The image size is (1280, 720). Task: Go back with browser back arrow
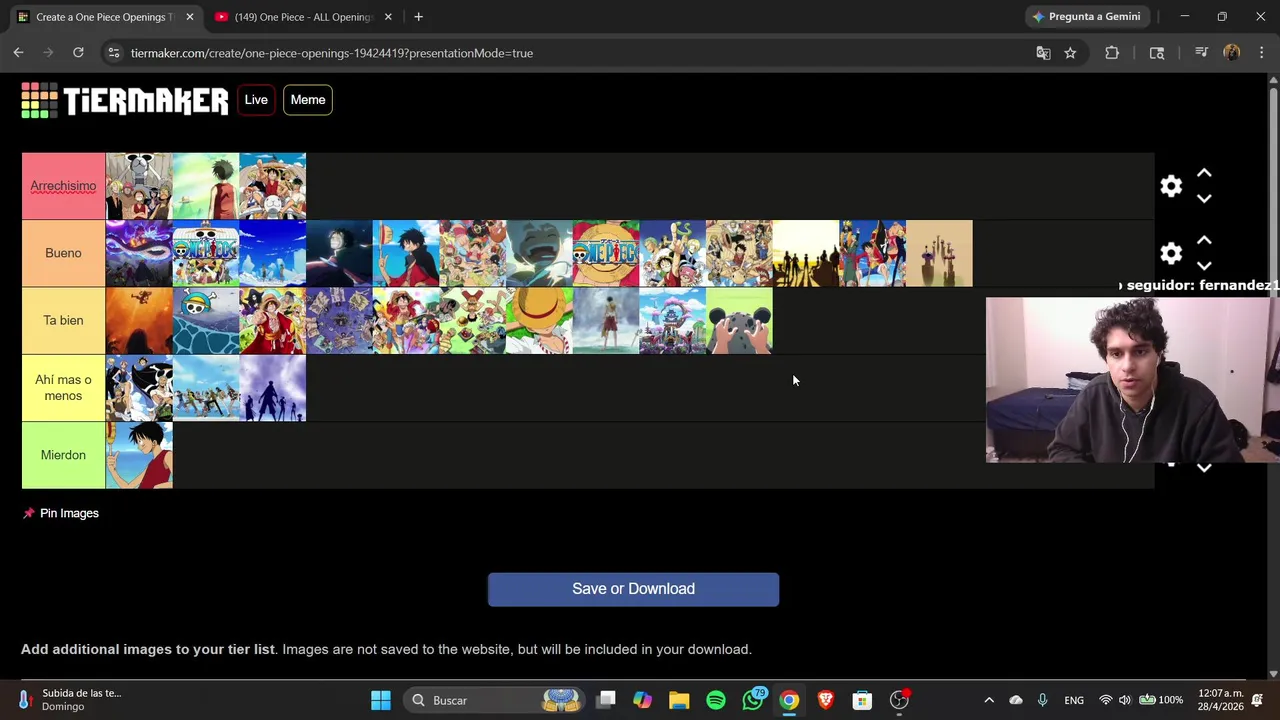point(19,53)
